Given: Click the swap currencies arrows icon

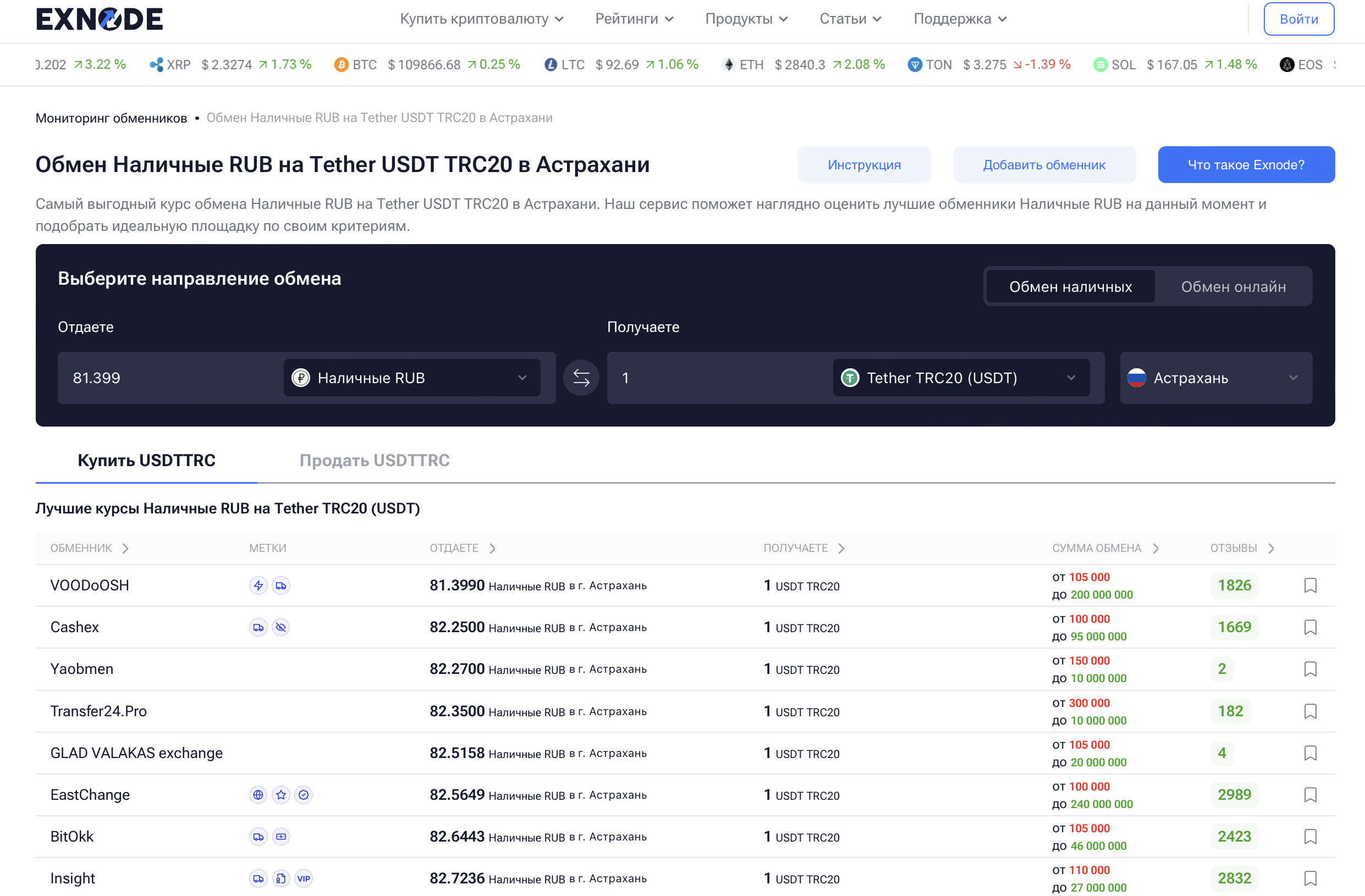Looking at the screenshot, I should coord(580,378).
